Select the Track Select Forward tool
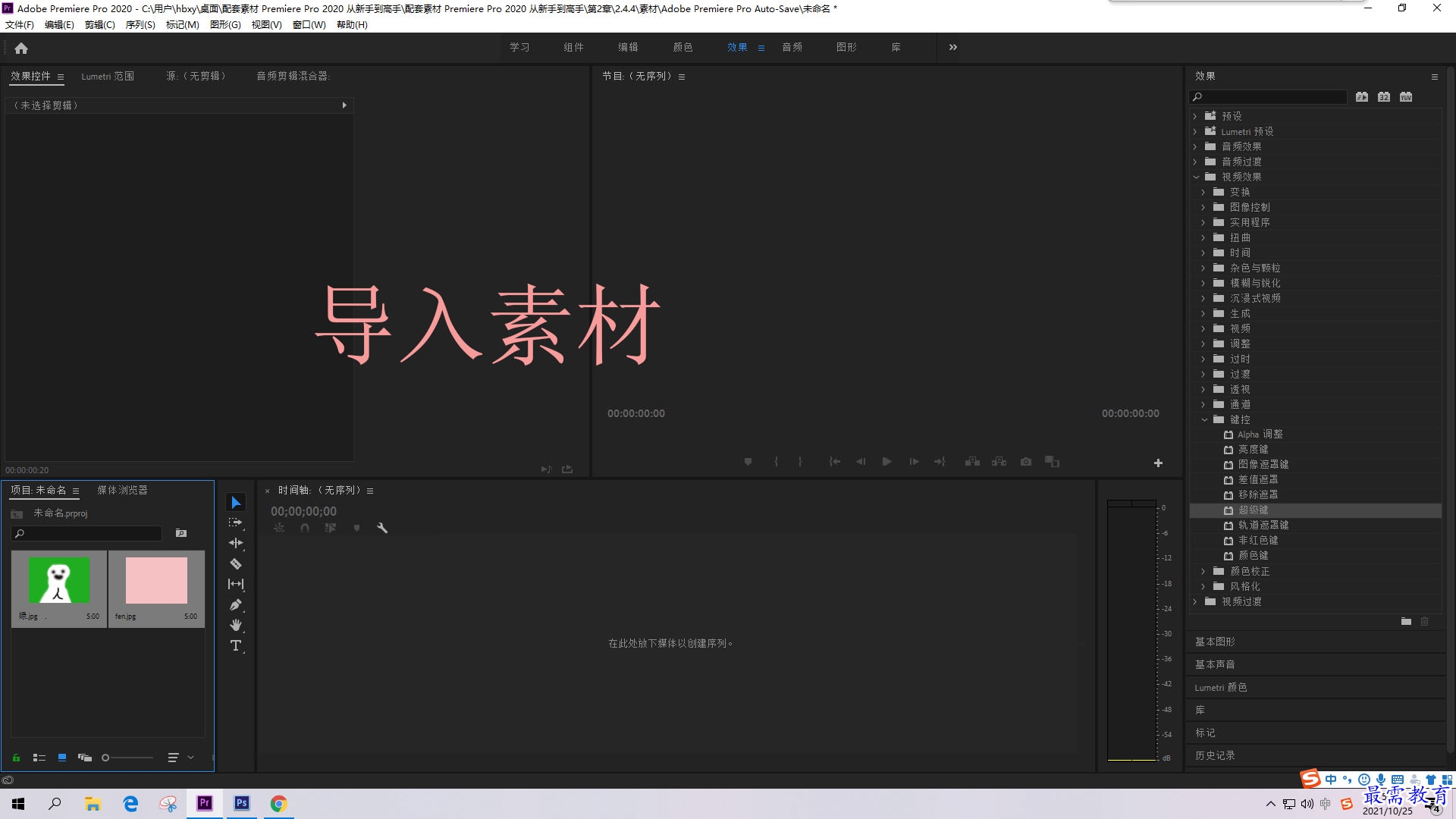This screenshot has height=819, width=1456. point(236,523)
